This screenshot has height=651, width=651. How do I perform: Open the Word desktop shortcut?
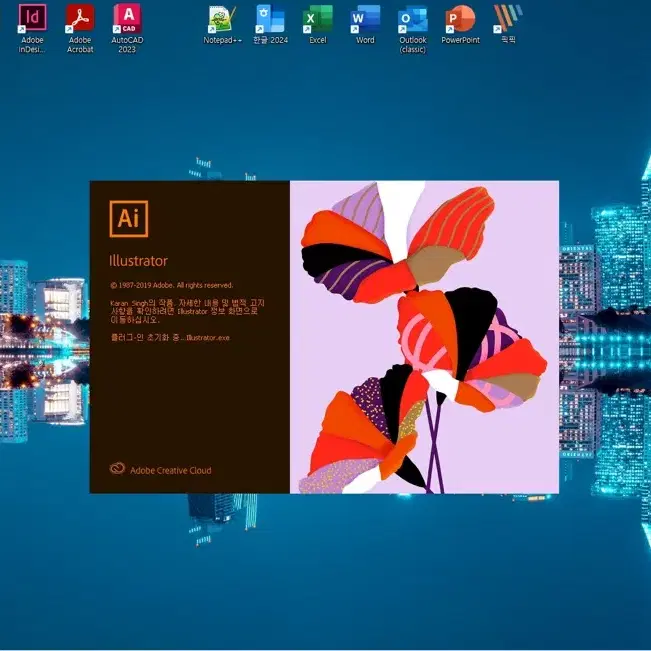click(x=365, y=25)
